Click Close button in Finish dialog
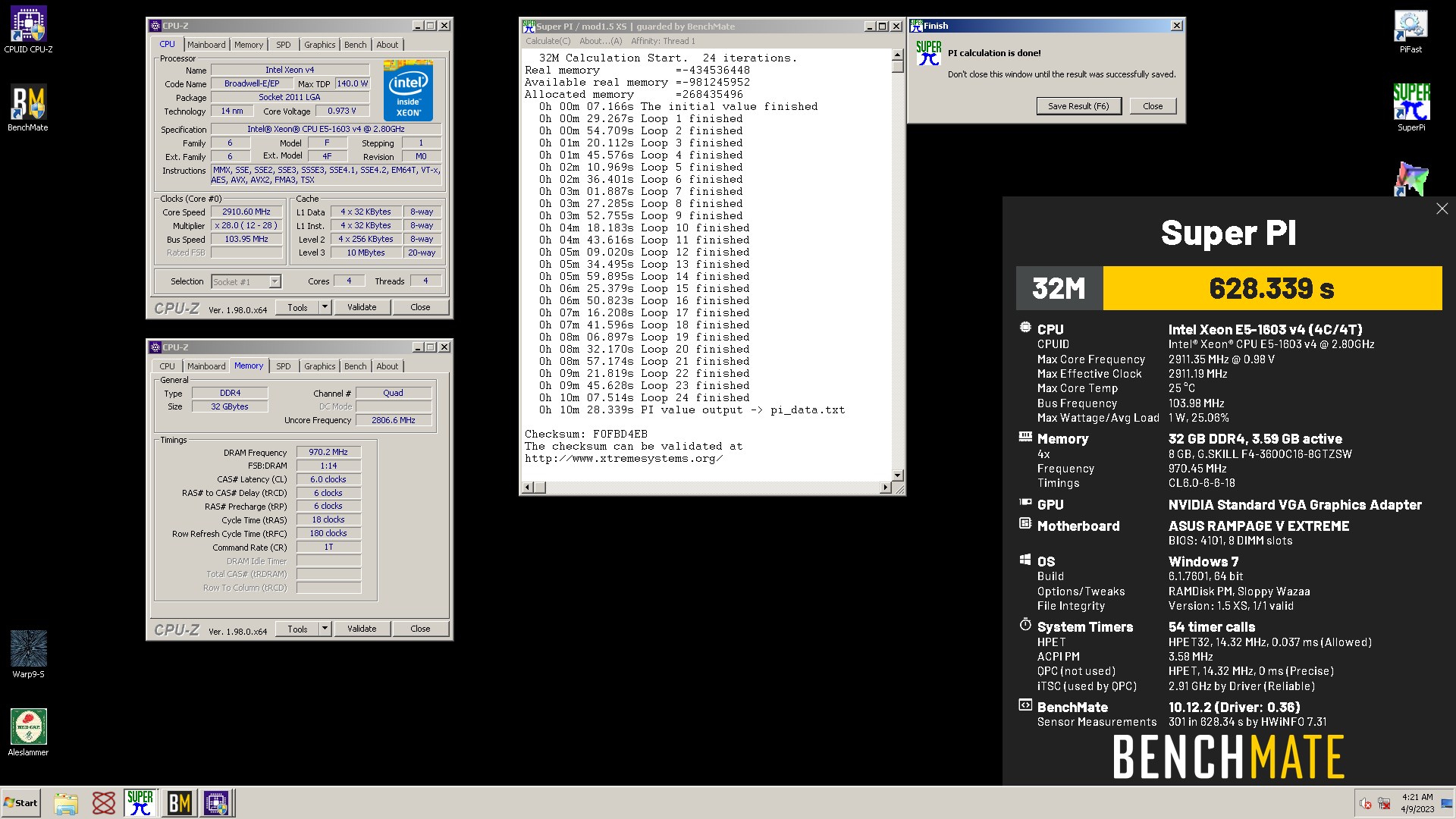The image size is (1456, 819). tap(1153, 106)
